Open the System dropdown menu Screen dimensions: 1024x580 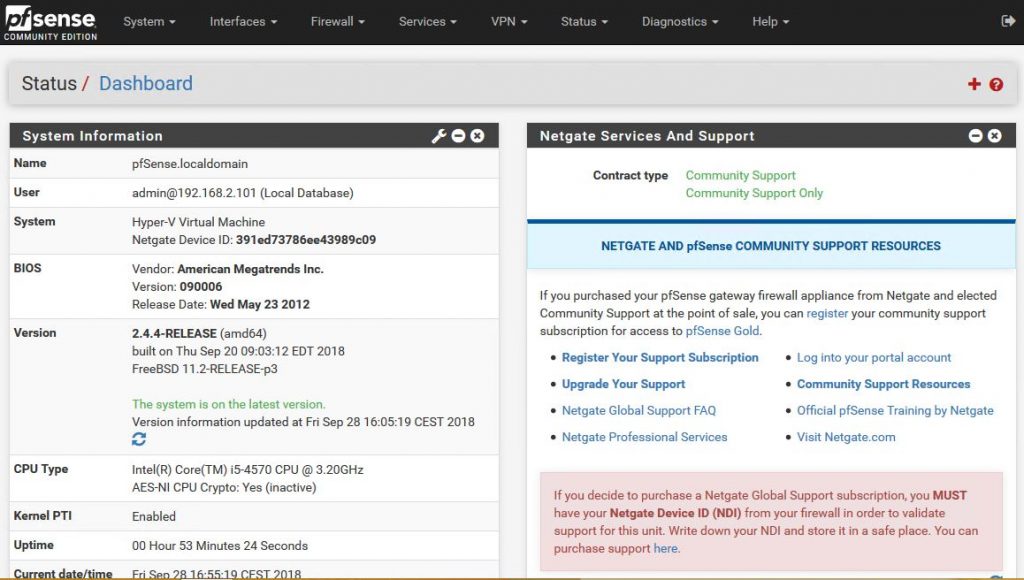[149, 20]
